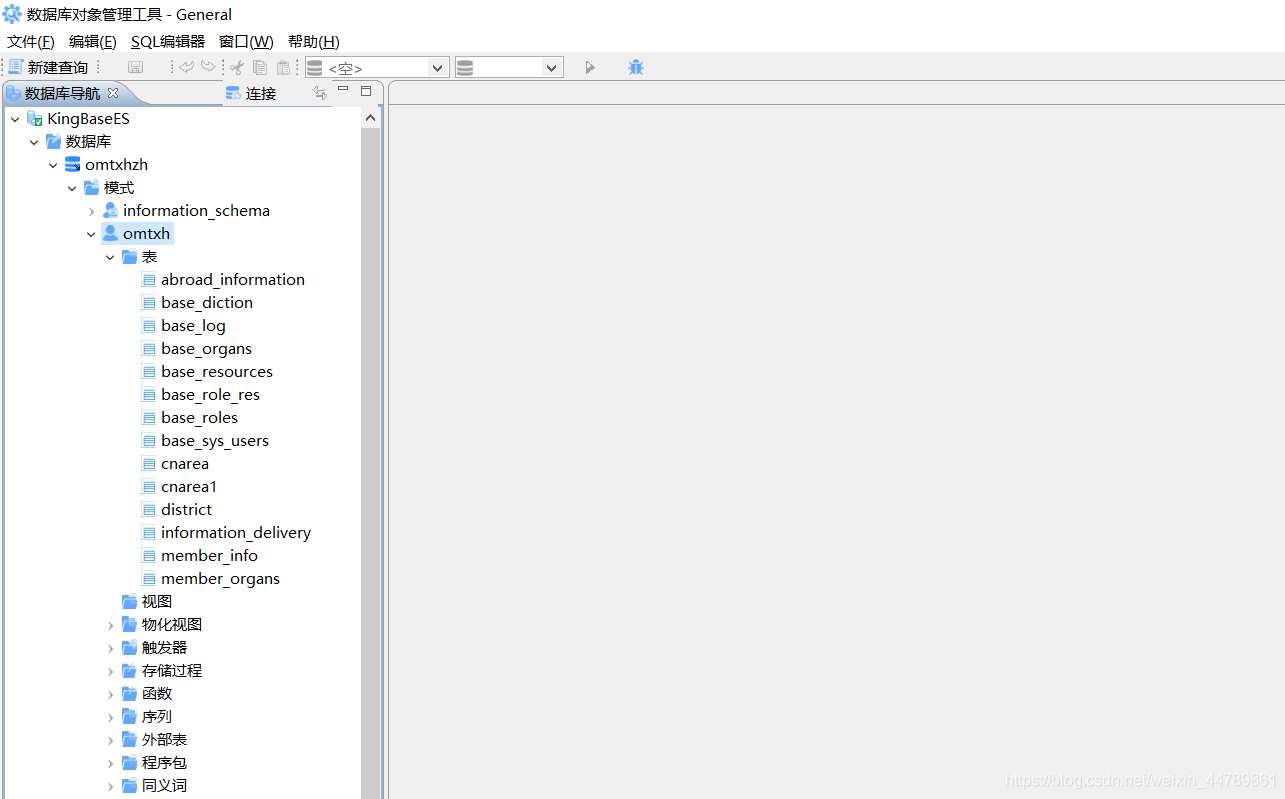Expand the information_schema node
Image resolution: width=1285 pixels, height=799 pixels.
(91, 211)
